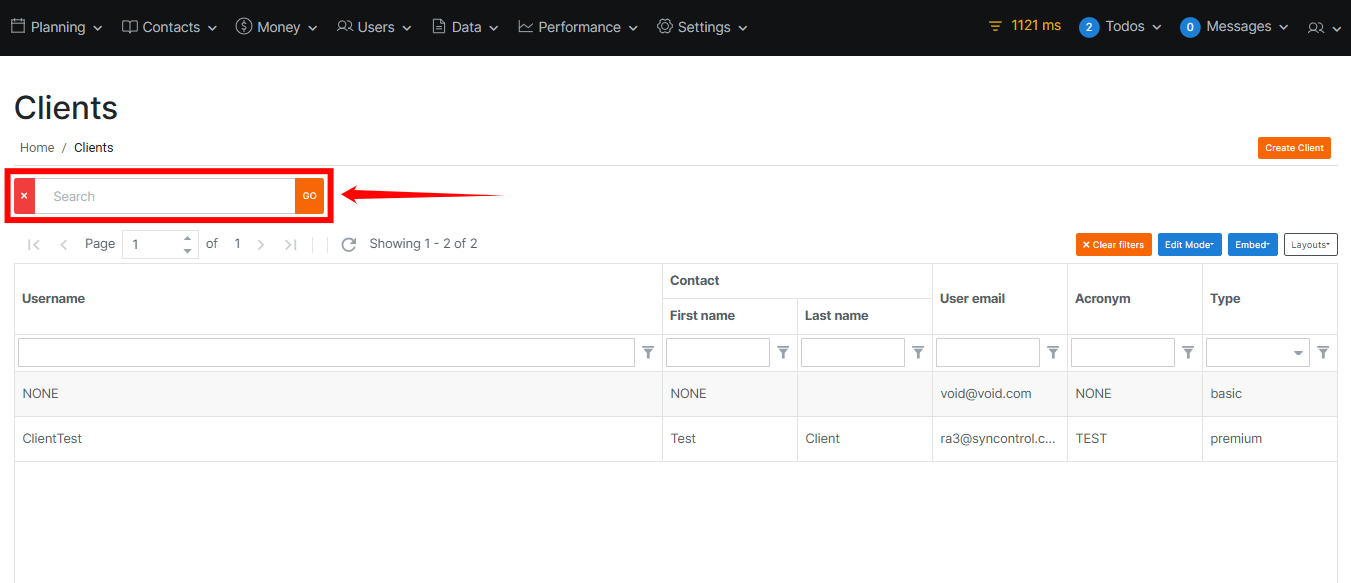The width and height of the screenshot is (1351, 583).
Task: Expand the Edit Mode dropdown
Action: pos(1189,245)
